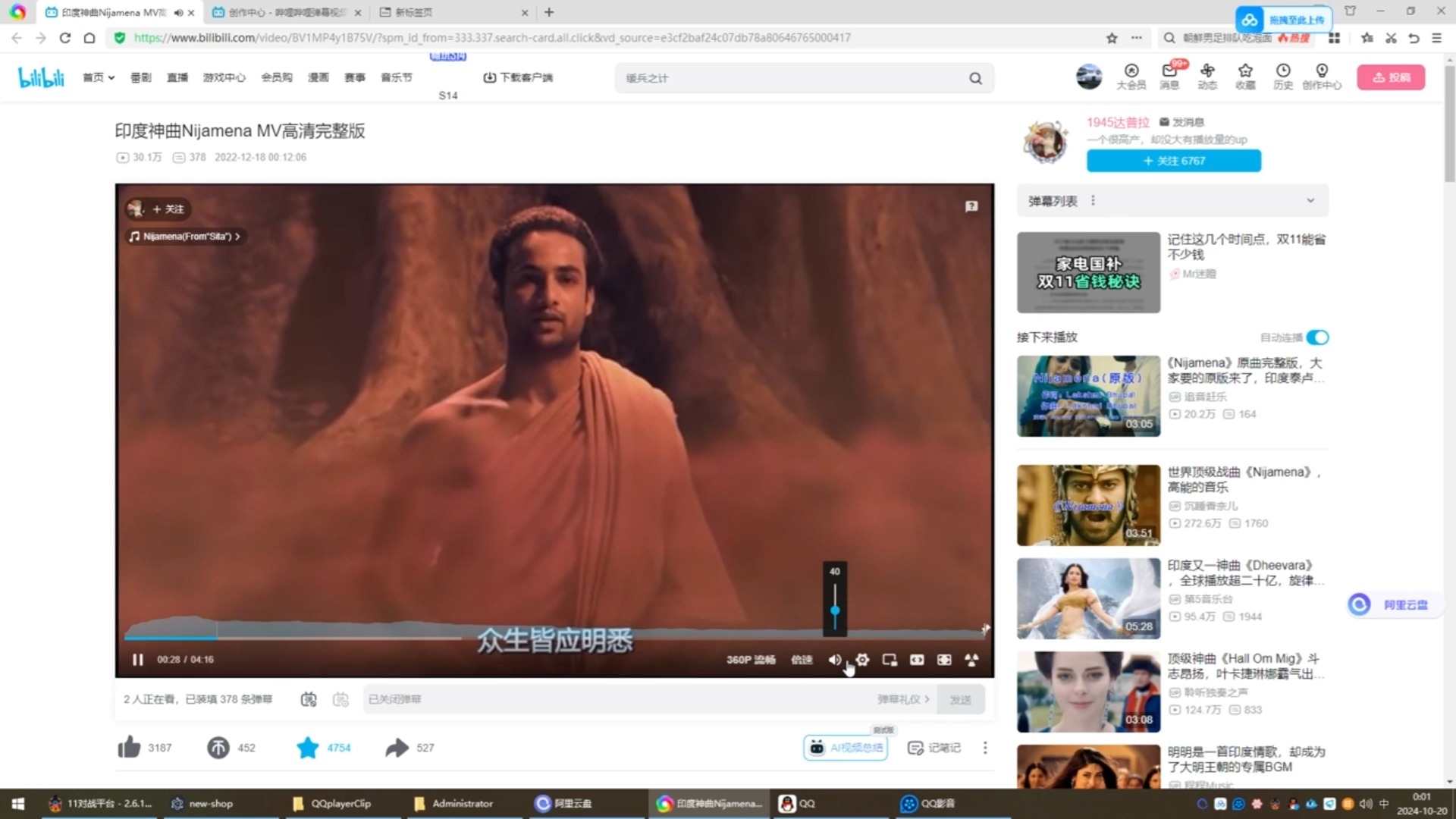Image resolution: width=1456 pixels, height=819 pixels.
Task: Open messages icon with 99+ badge
Action: [x=1169, y=77]
